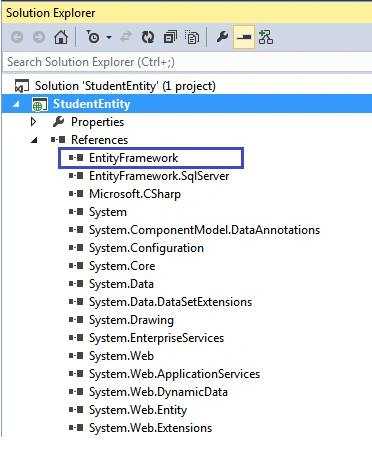Click icon beside EntityFramework reference
The height and width of the screenshot is (450, 372).
(76, 158)
